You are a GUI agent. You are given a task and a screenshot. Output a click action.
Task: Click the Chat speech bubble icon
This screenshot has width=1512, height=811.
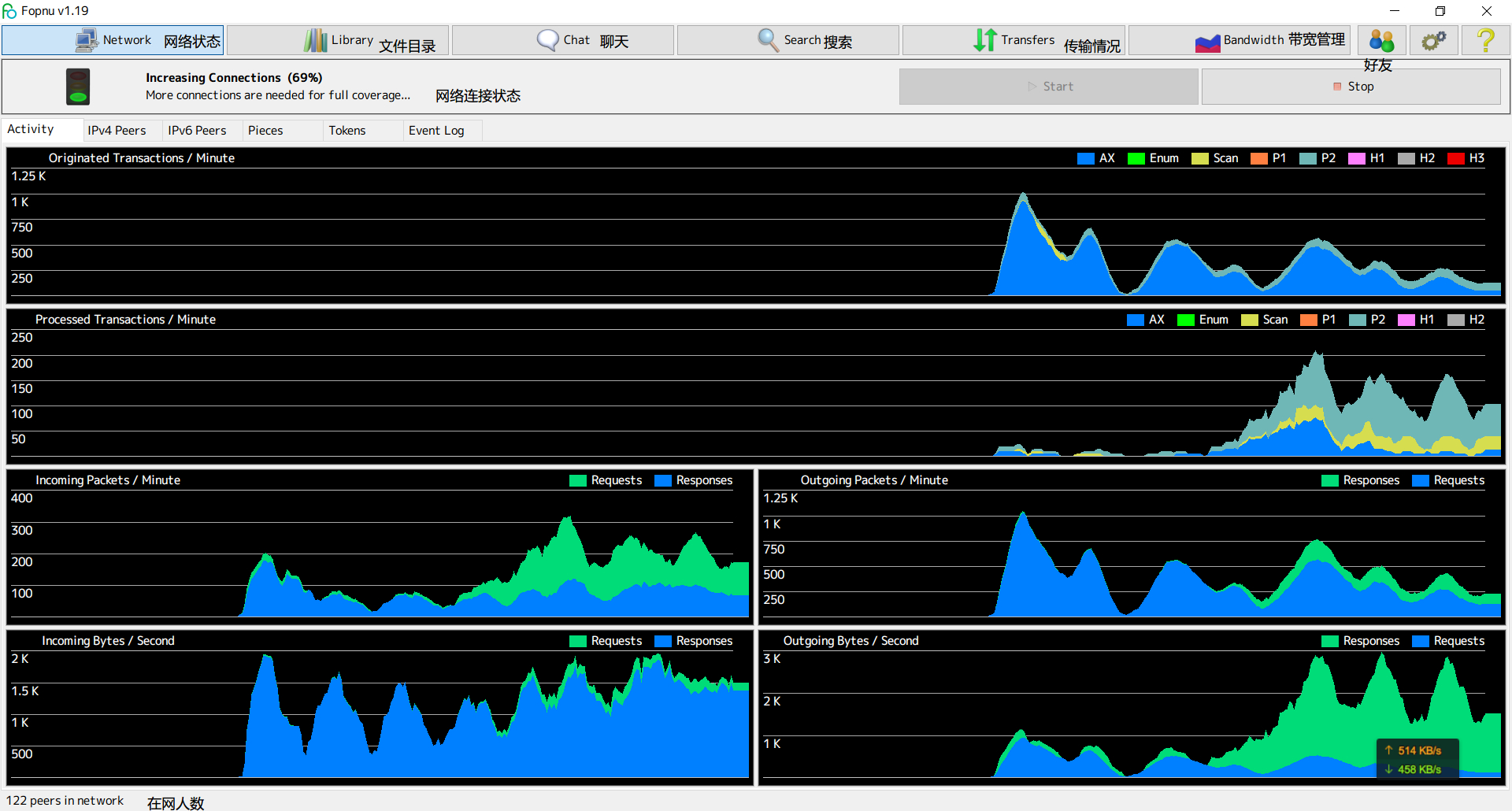coord(547,40)
